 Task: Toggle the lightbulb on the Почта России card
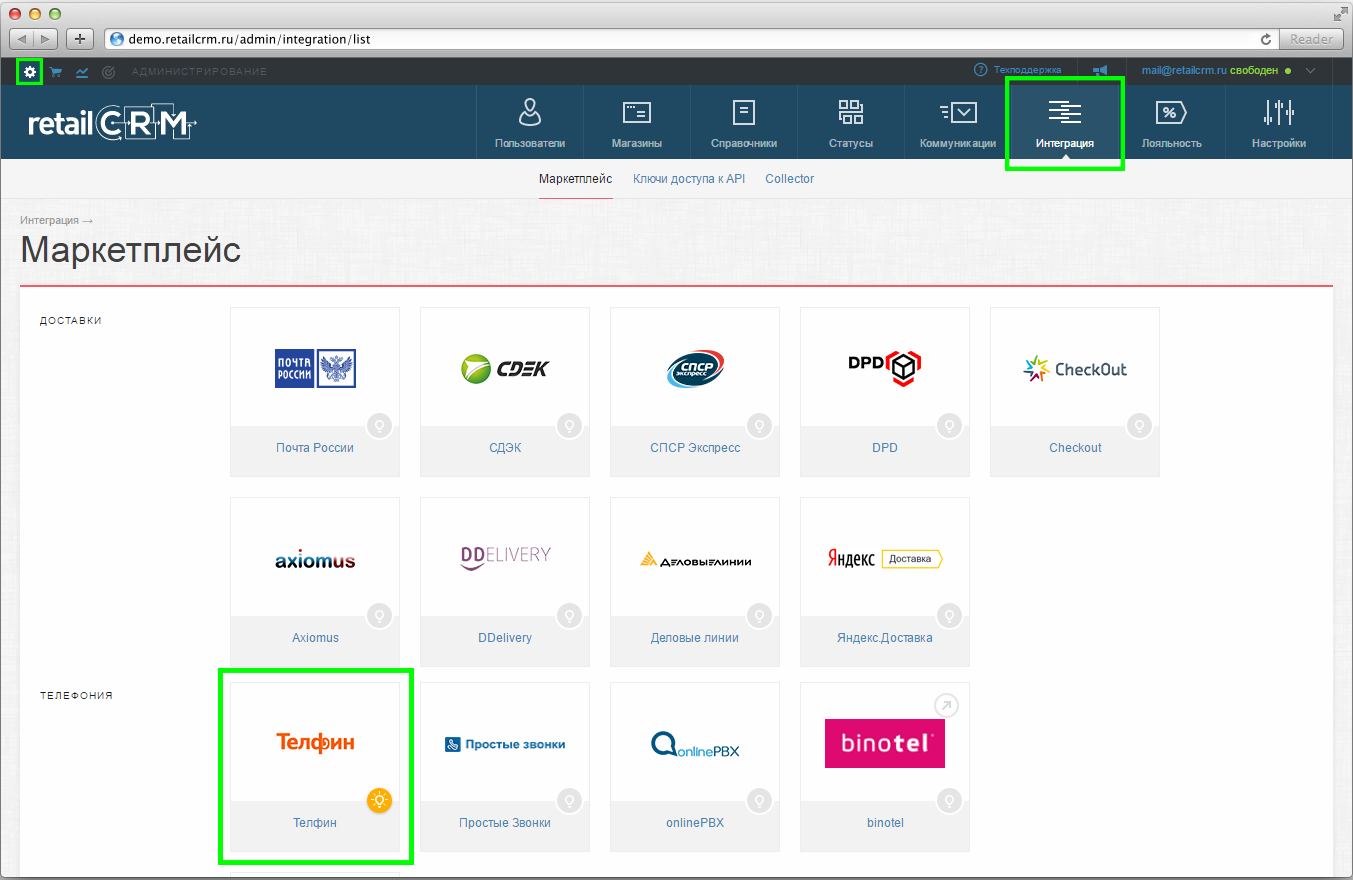click(379, 425)
